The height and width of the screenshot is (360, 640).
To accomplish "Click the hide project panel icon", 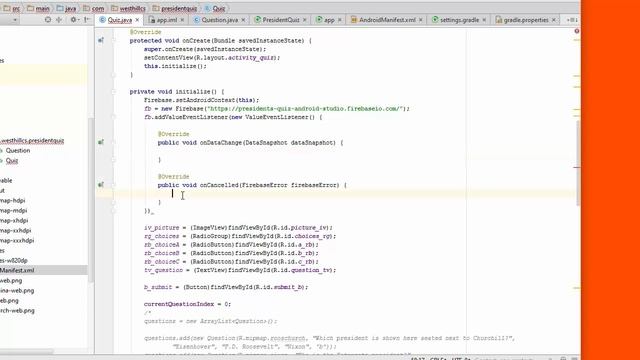I will [x=87, y=20].
